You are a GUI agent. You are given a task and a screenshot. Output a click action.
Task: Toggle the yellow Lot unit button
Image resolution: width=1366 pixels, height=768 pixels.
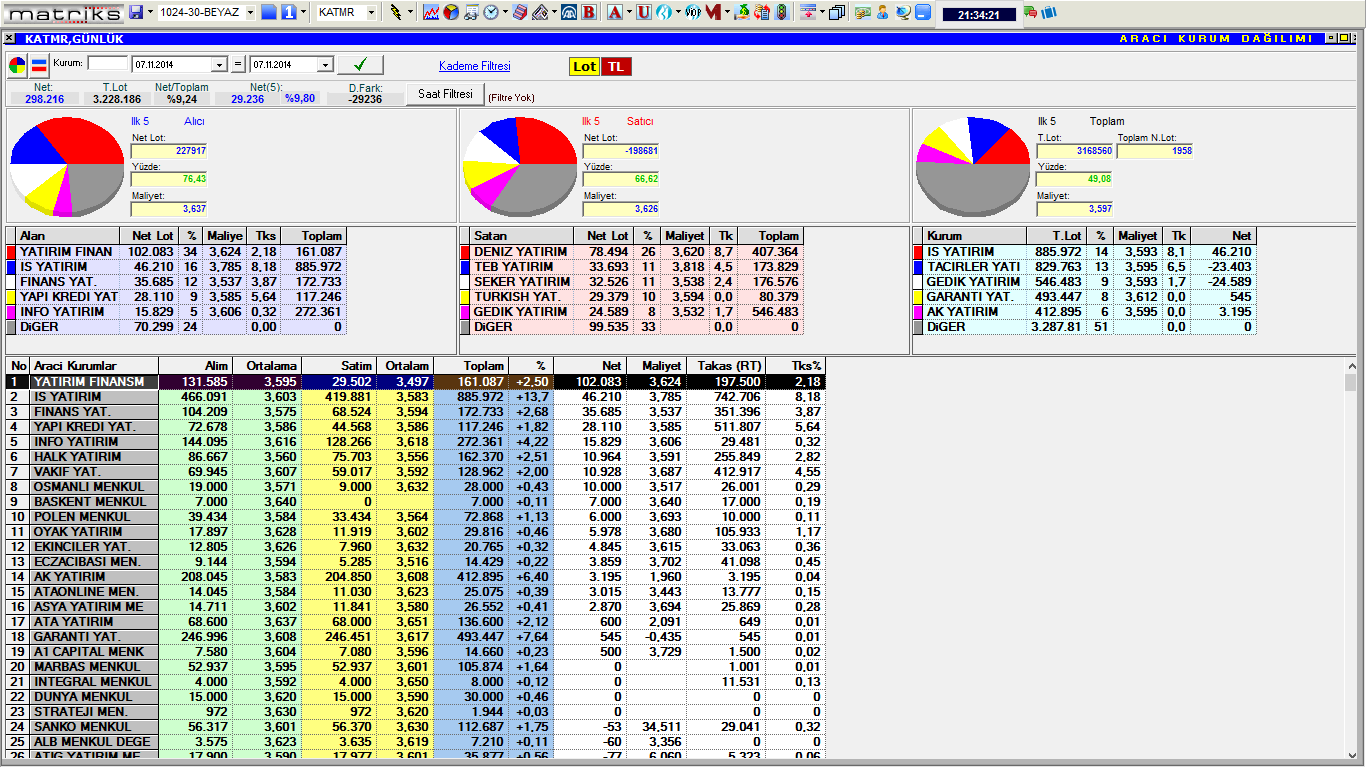point(584,66)
